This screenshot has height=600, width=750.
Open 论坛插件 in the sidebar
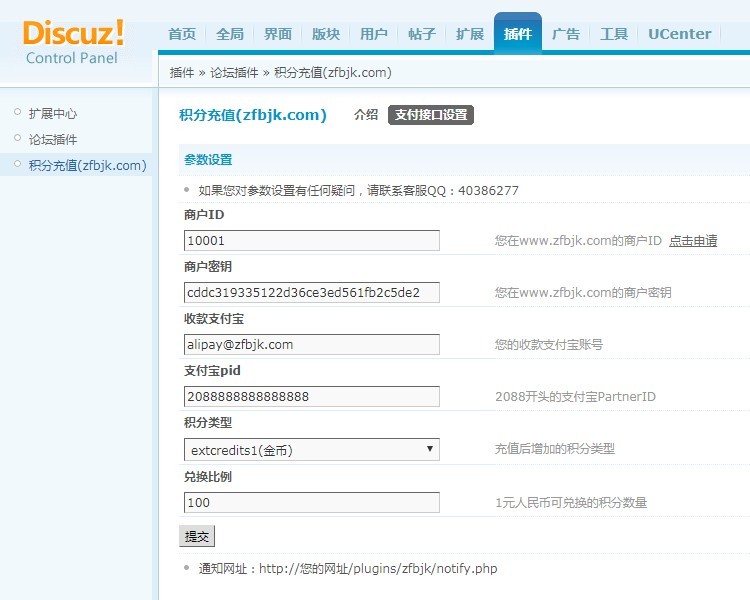pos(53,139)
